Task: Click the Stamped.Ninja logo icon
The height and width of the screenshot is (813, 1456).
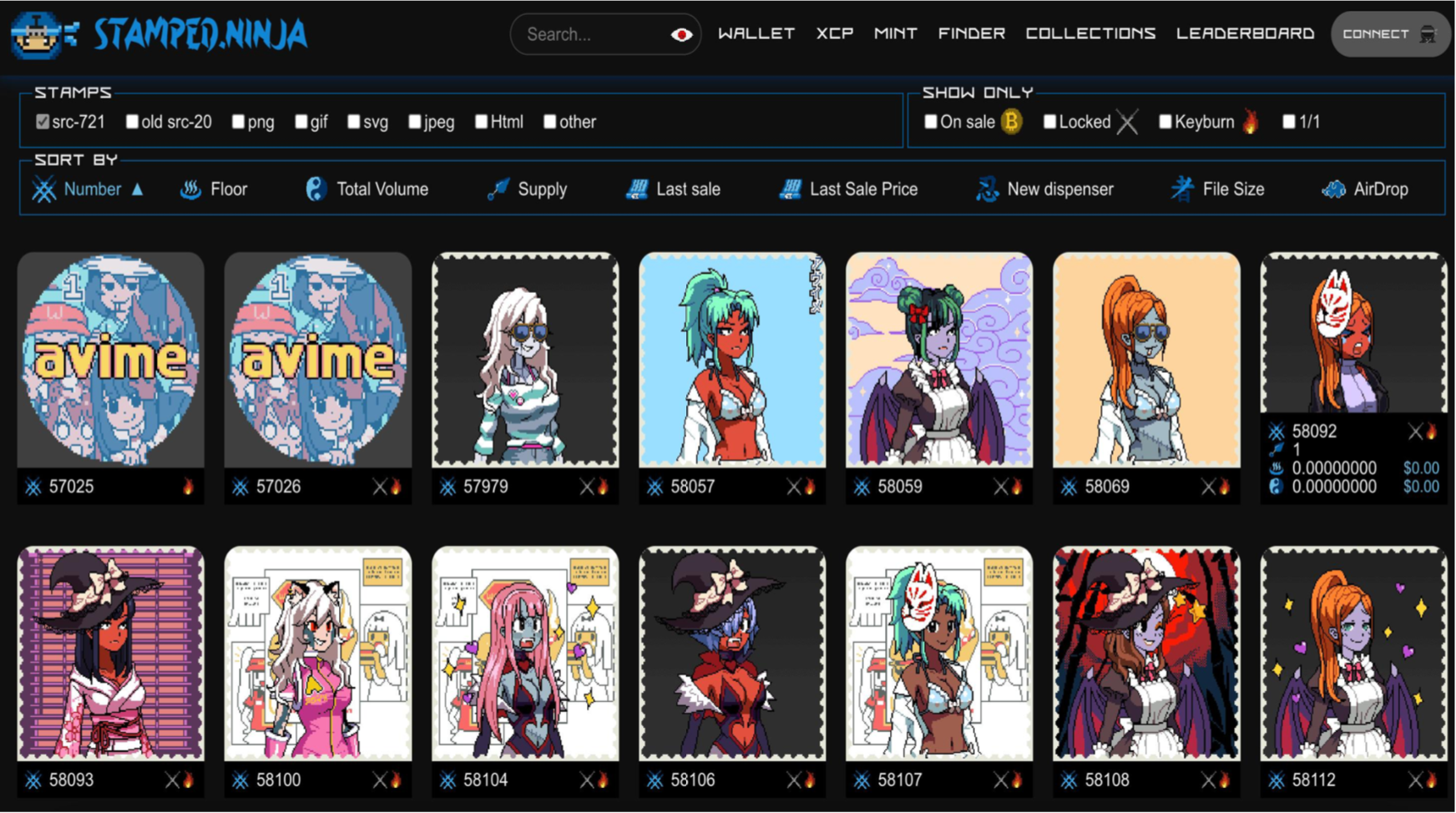Action: click(38, 34)
